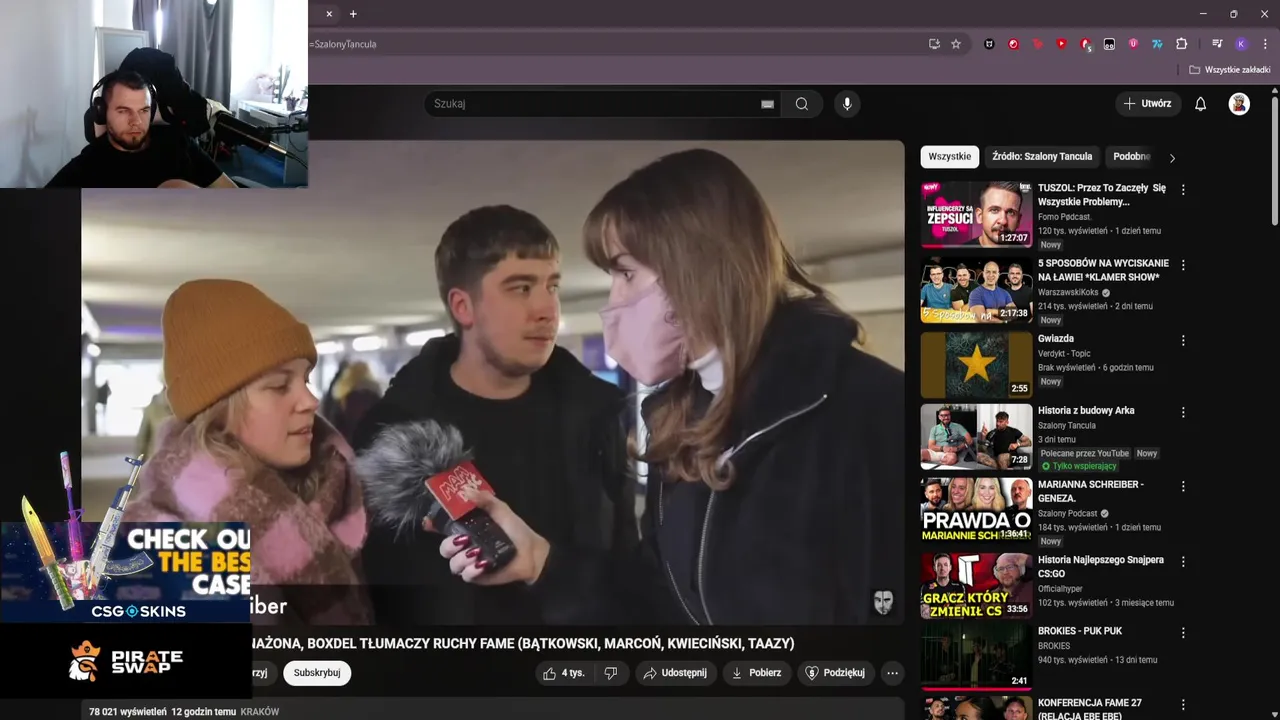
Task: Click the YouTube search magnifier button
Action: [x=802, y=104]
